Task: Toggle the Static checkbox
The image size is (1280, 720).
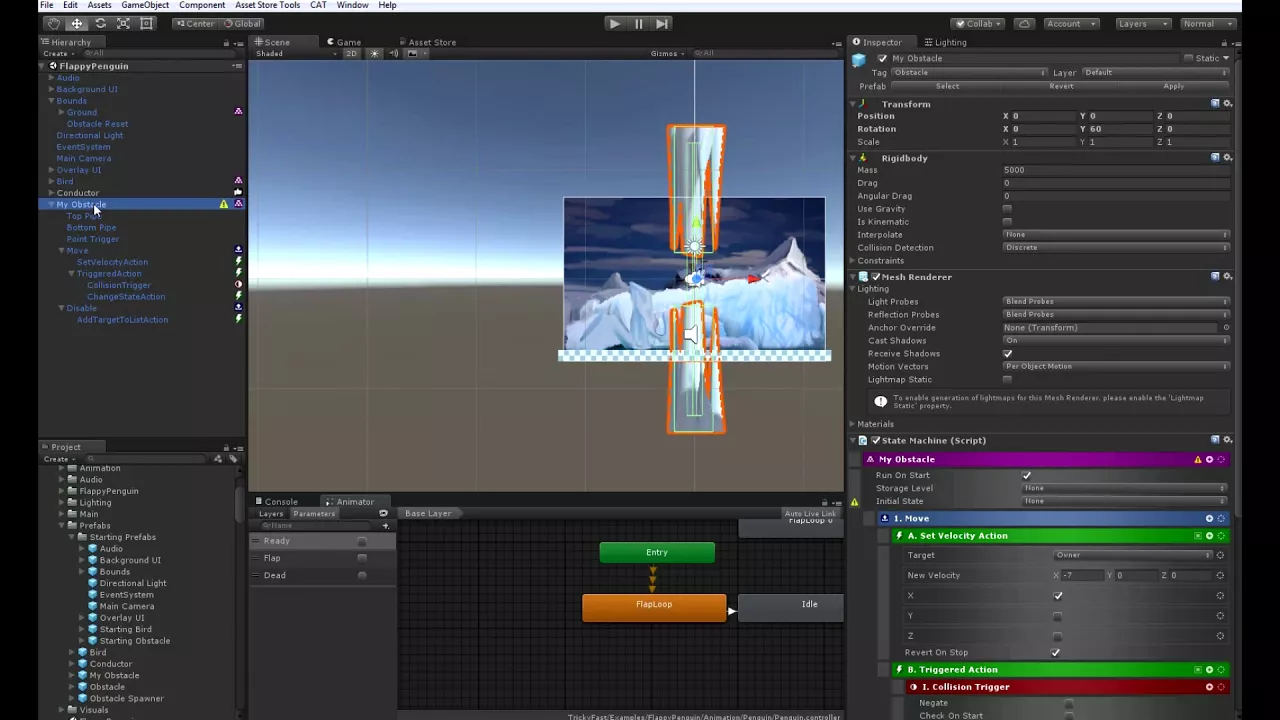Action: (1189, 59)
